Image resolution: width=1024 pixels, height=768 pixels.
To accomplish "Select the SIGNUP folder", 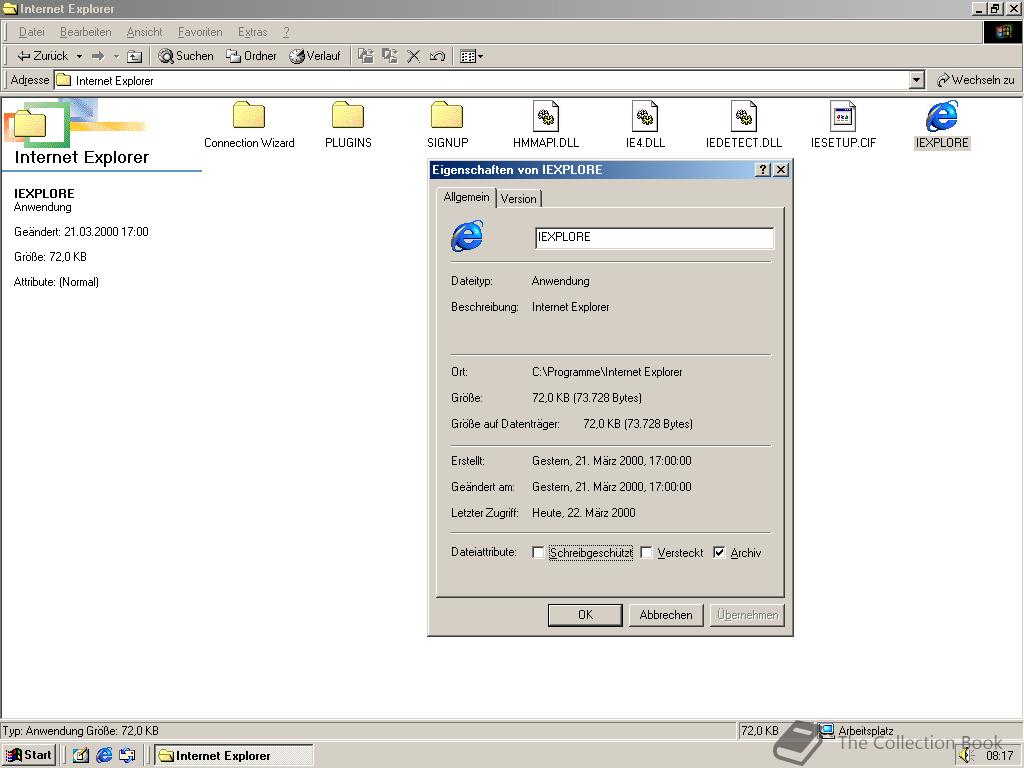I will tap(447, 125).
